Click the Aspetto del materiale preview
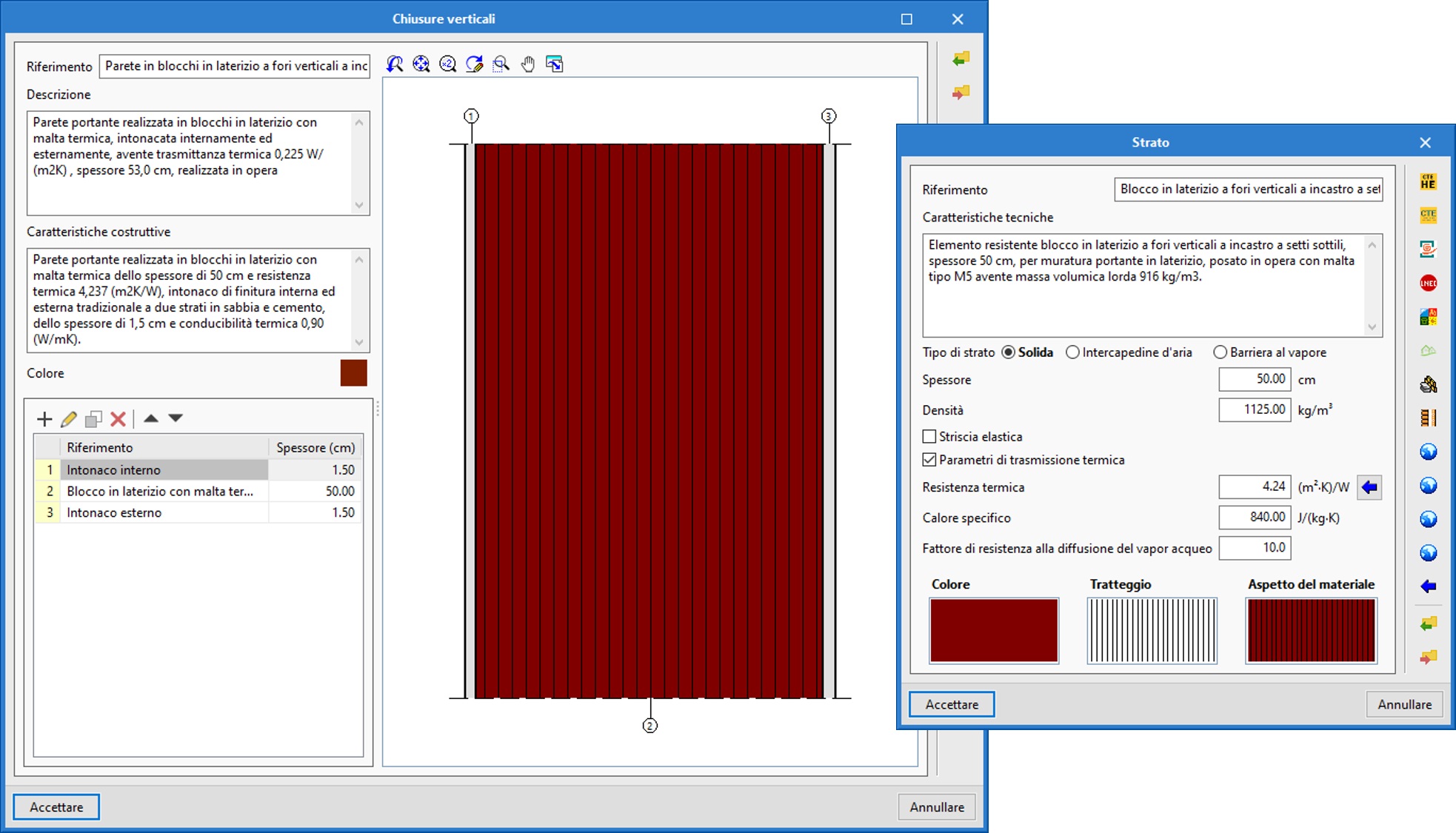The image size is (1456, 833). pos(1311,630)
